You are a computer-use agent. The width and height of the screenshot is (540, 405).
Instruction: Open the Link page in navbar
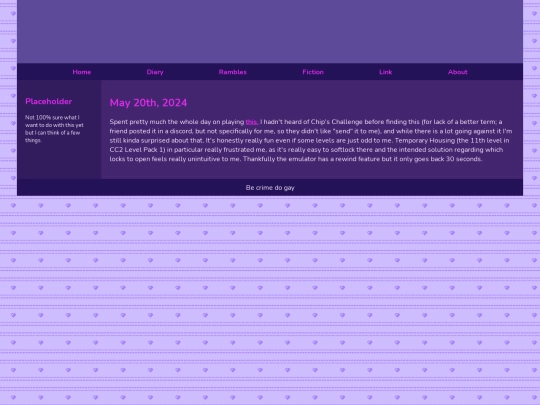click(x=385, y=72)
